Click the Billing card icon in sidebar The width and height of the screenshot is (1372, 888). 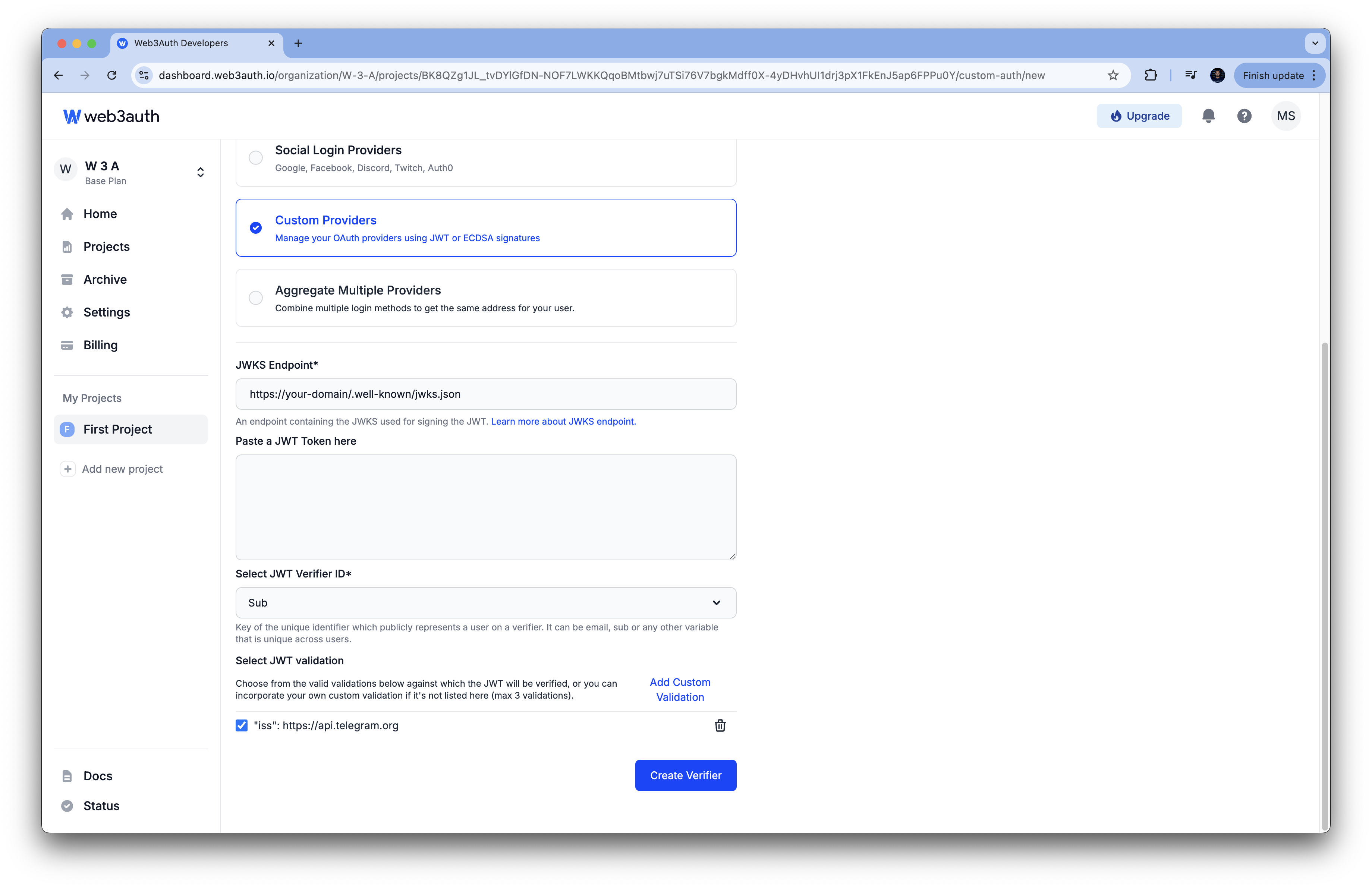67,345
